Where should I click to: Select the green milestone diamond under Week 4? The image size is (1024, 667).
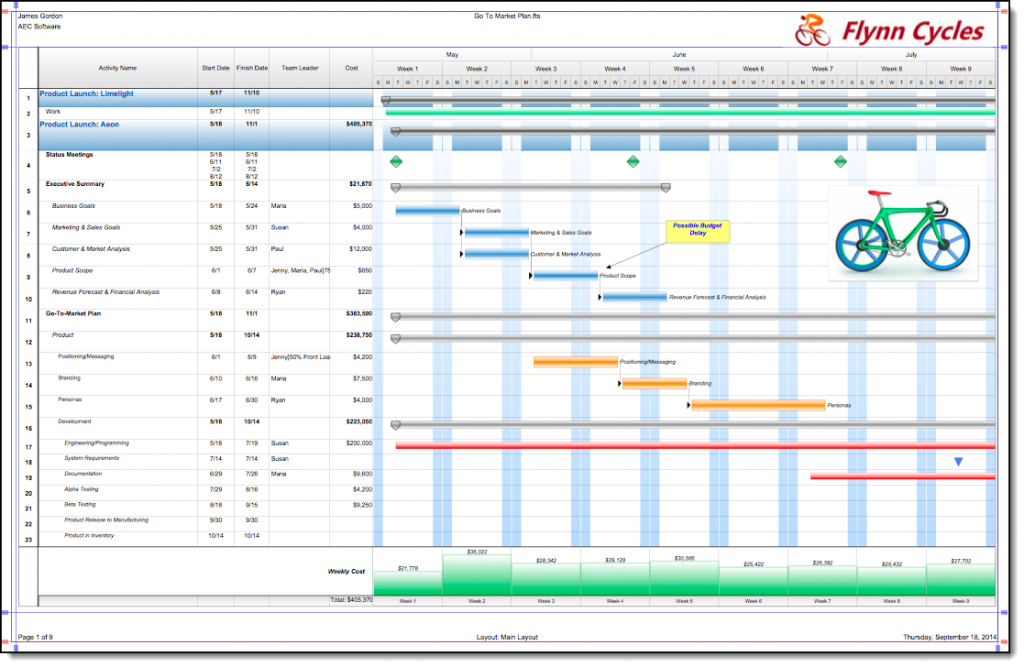pyautogui.click(x=632, y=161)
